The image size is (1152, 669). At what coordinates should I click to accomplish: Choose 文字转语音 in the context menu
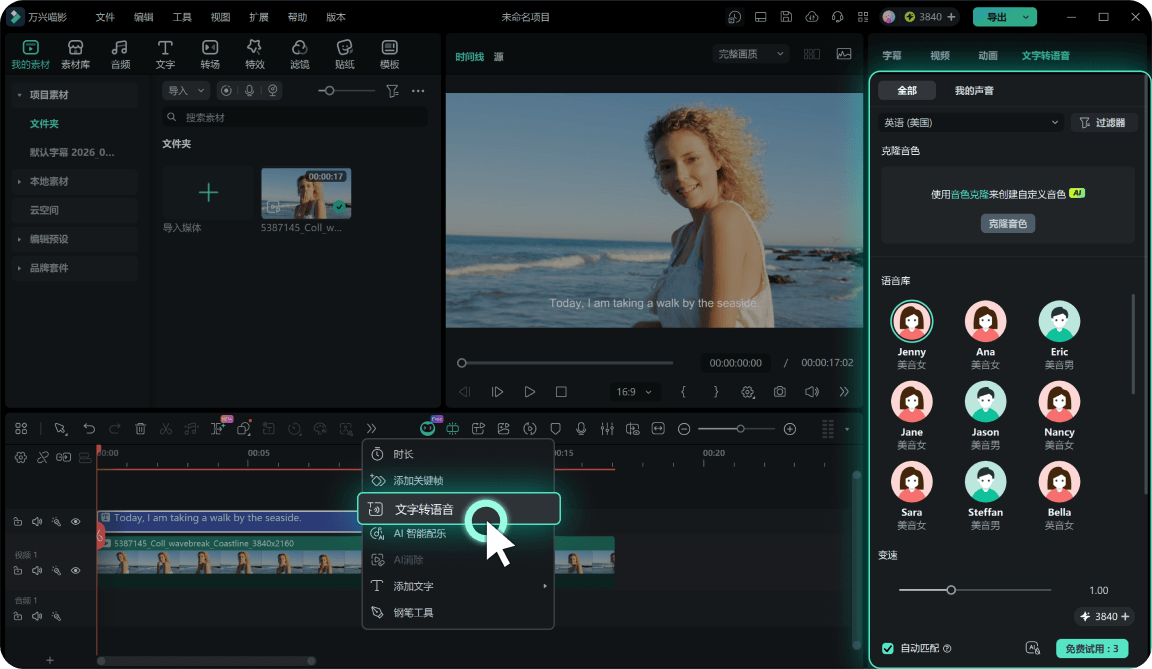click(x=459, y=509)
